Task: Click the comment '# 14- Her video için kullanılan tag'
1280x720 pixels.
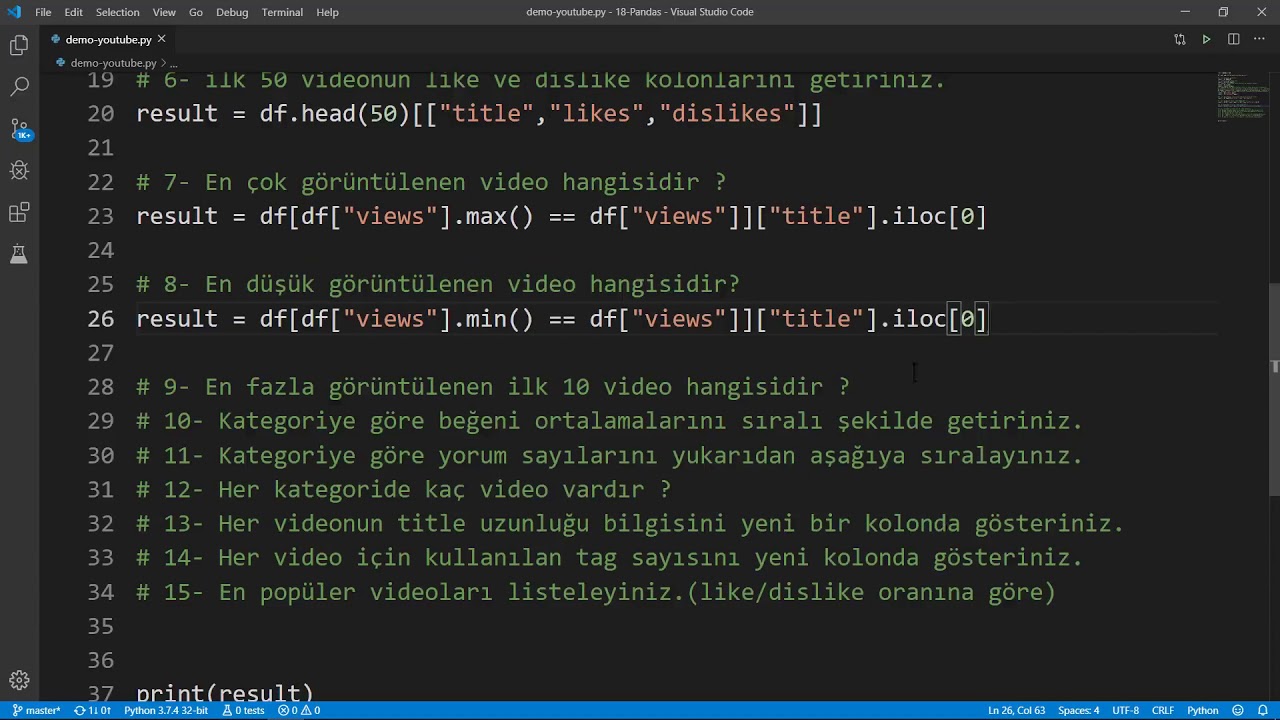Action: pyautogui.click(x=609, y=557)
